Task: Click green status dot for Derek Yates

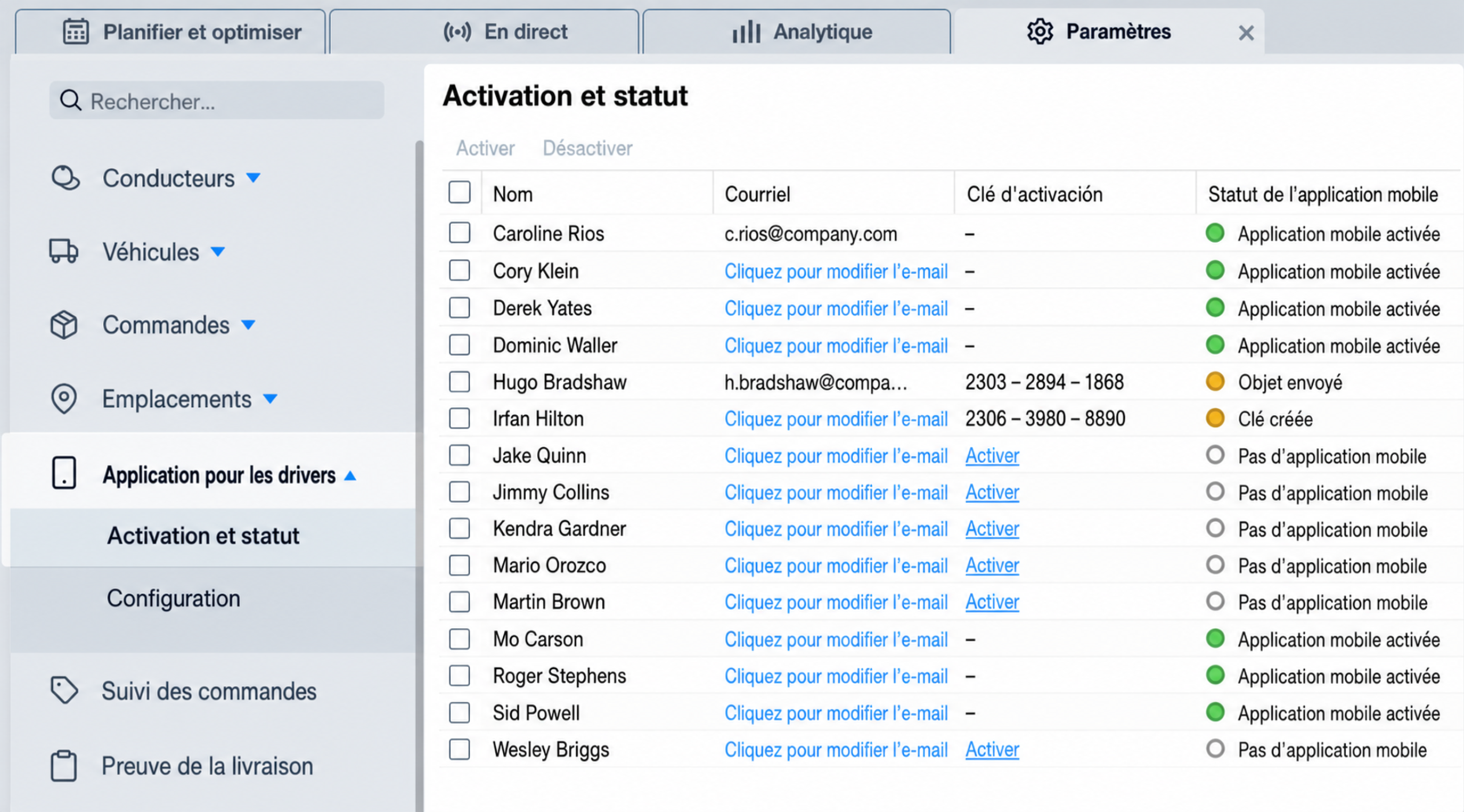Action: point(1215,307)
